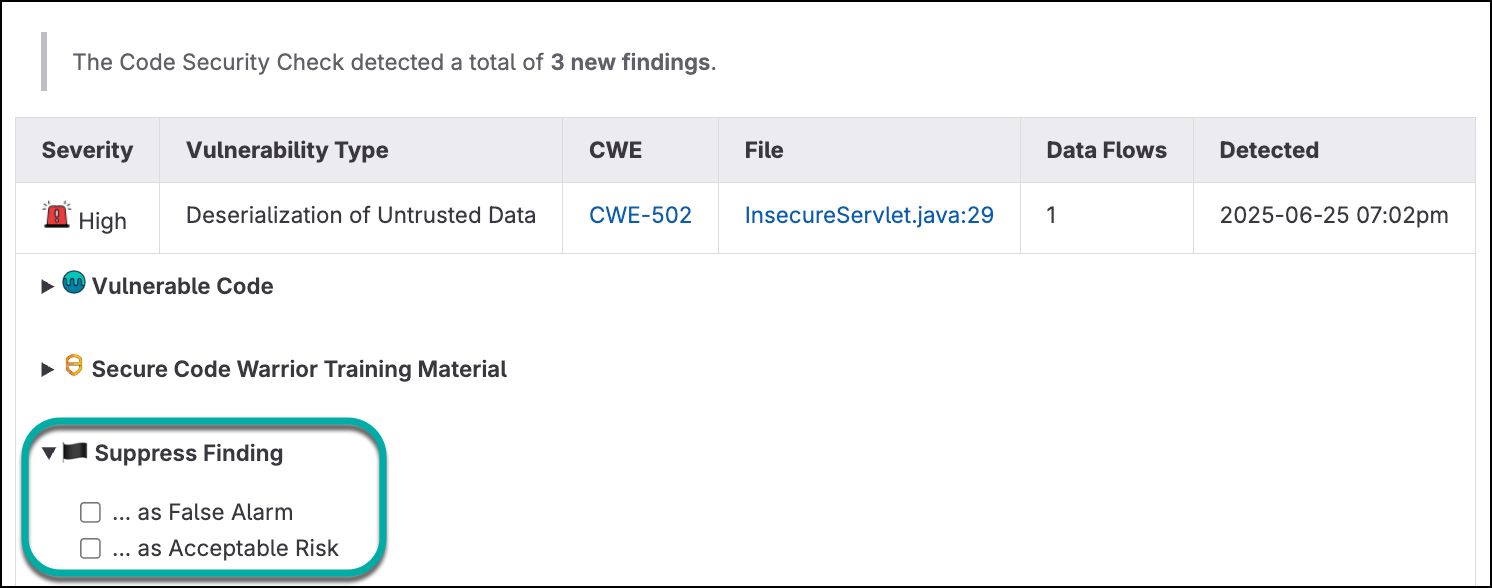This screenshot has width=1492, height=588.
Task: Open the InsecureServlet.java:29 file link
Action: (869, 216)
